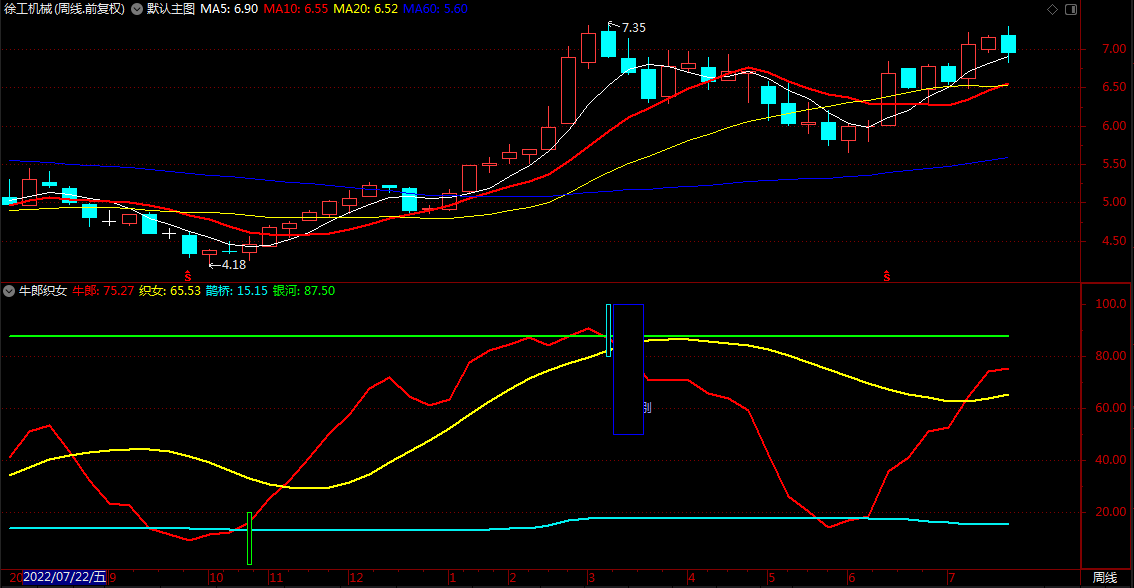The width and height of the screenshot is (1134, 588).
Task: Click month 7 on the time axis
Action: point(952,578)
